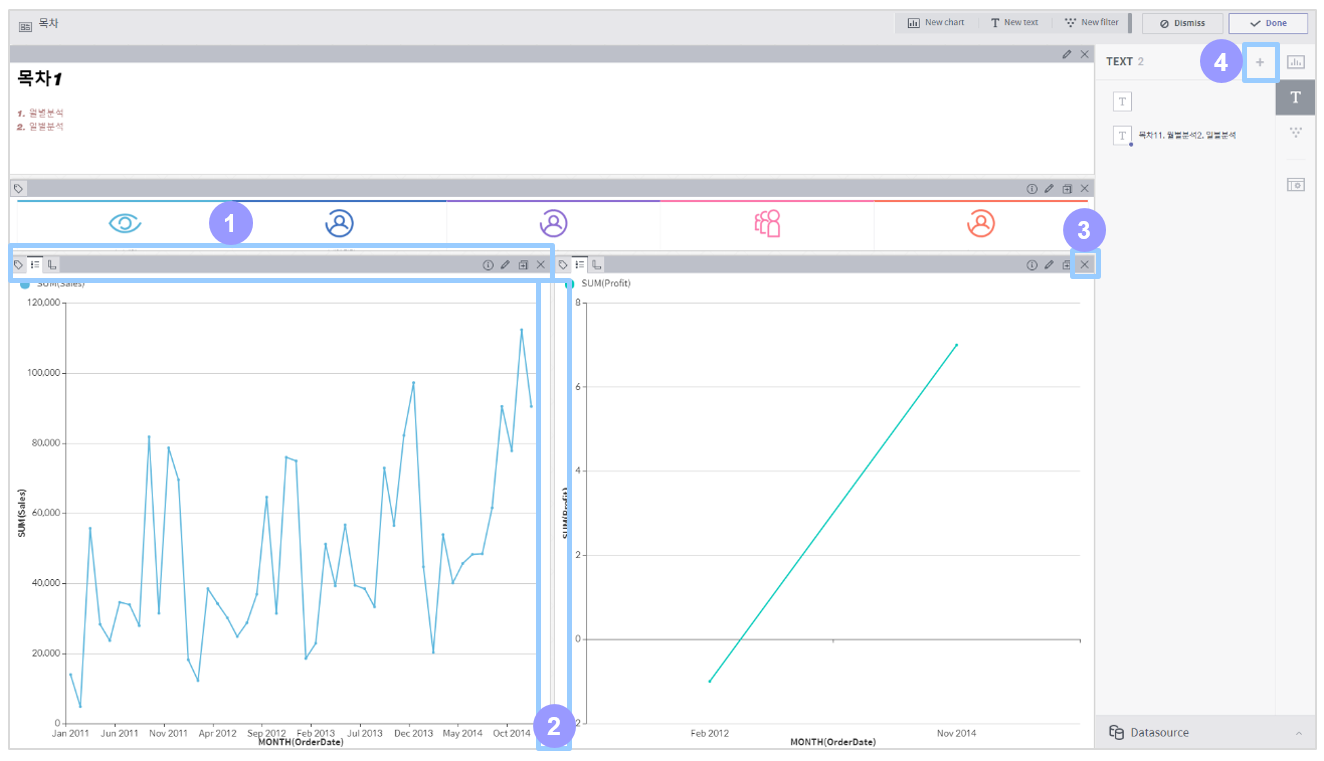Click the SUM(Sales) legend color dot

tap(25, 284)
